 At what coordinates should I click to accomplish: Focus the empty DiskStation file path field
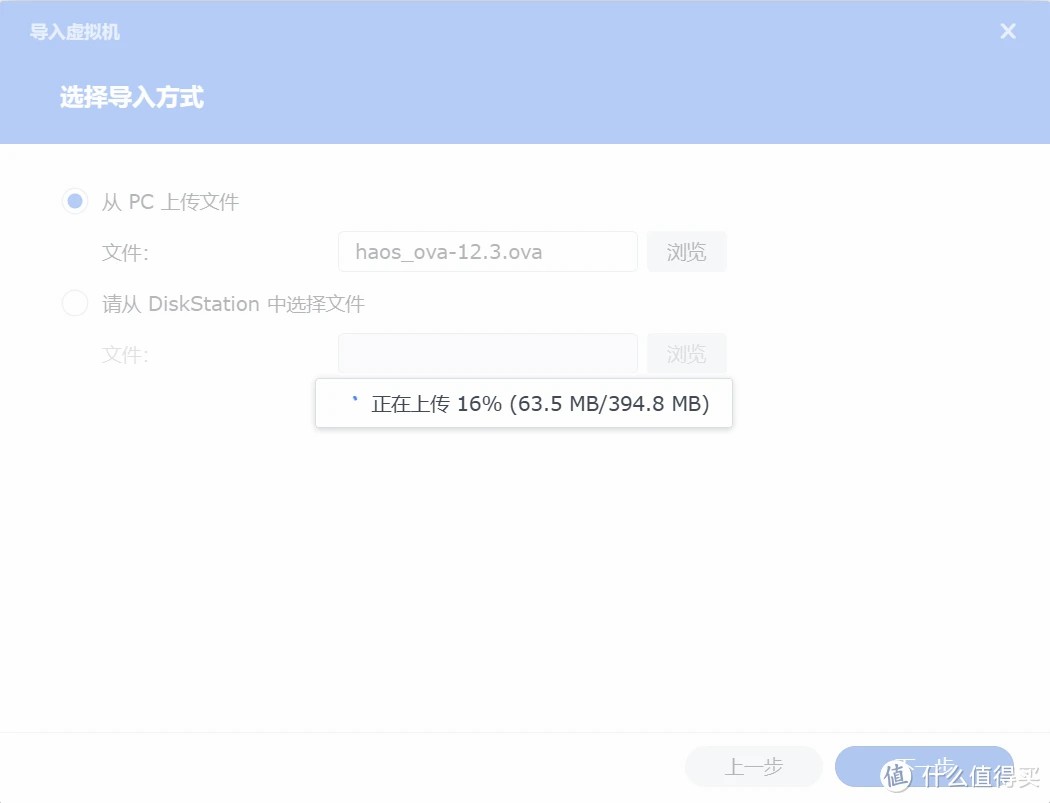(488, 354)
